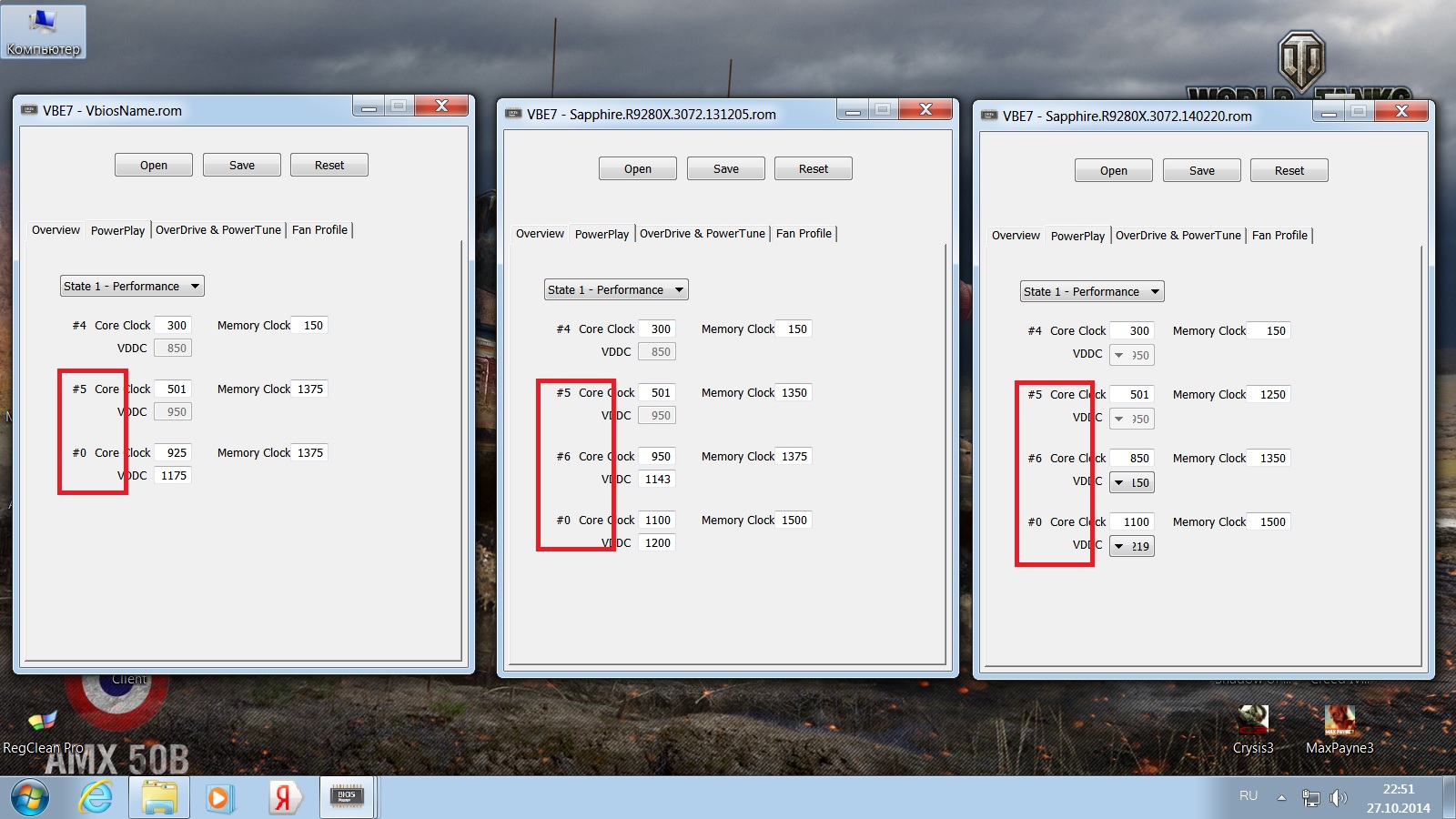Click #0 Core Clock field 925 in VbiosName.rom
Image resolution: width=1456 pixels, height=819 pixels.
[173, 452]
